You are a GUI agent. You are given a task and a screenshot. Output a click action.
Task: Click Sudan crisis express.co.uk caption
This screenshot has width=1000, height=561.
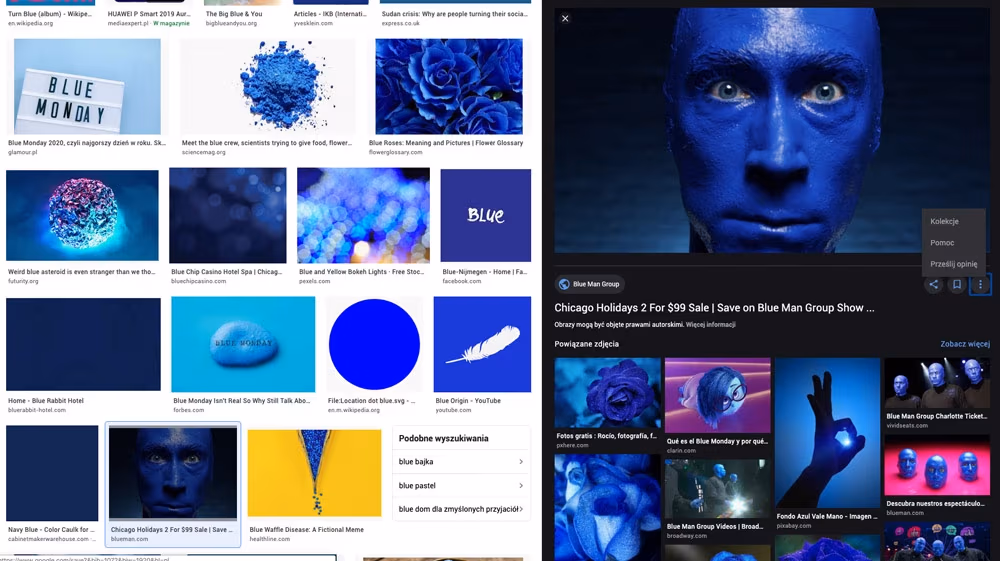454,14
